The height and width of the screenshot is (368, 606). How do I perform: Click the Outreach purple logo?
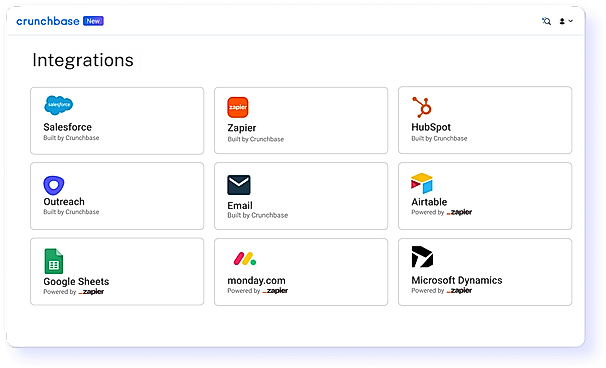click(54, 186)
